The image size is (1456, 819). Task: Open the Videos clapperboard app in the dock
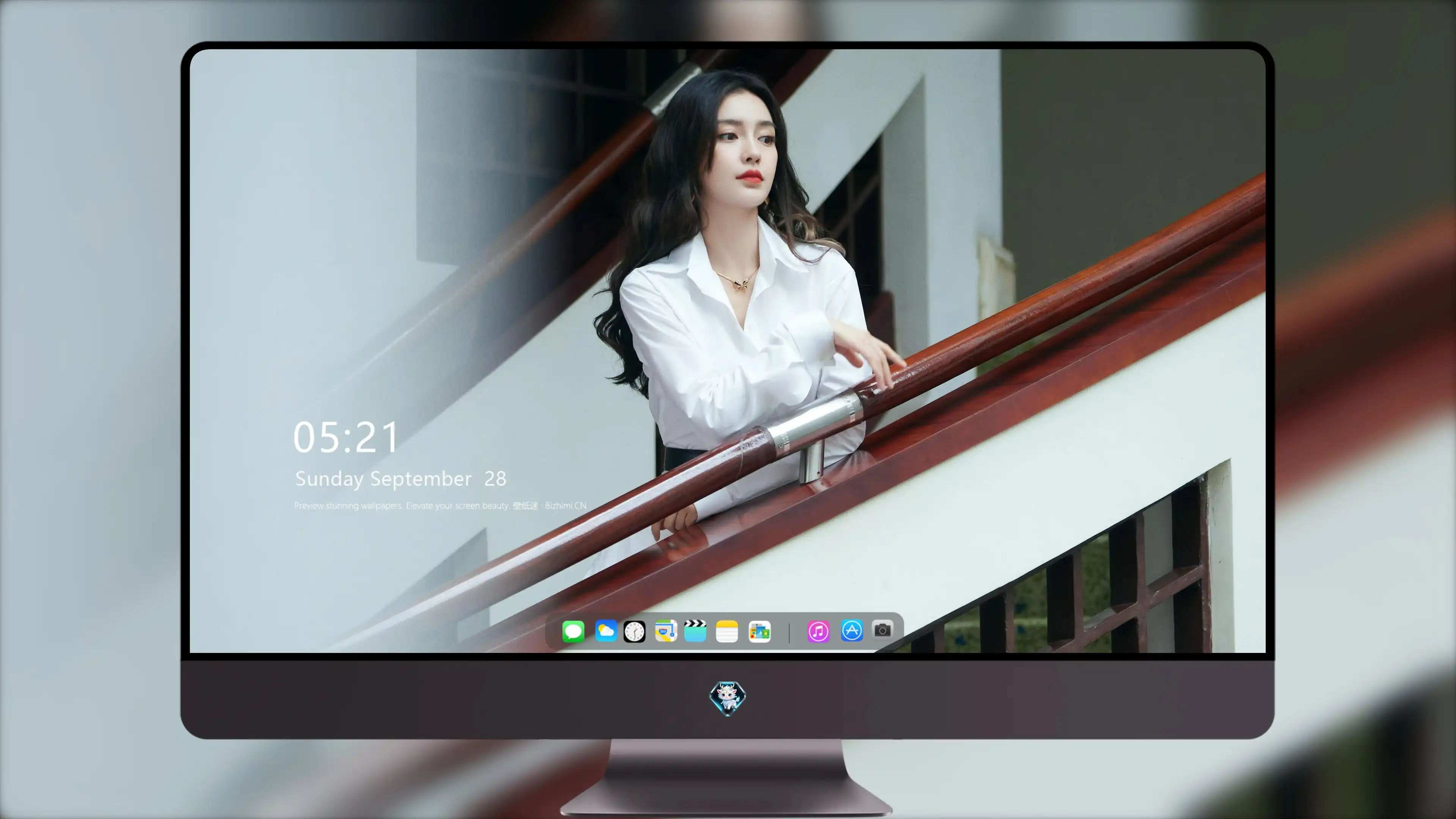click(695, 631)
